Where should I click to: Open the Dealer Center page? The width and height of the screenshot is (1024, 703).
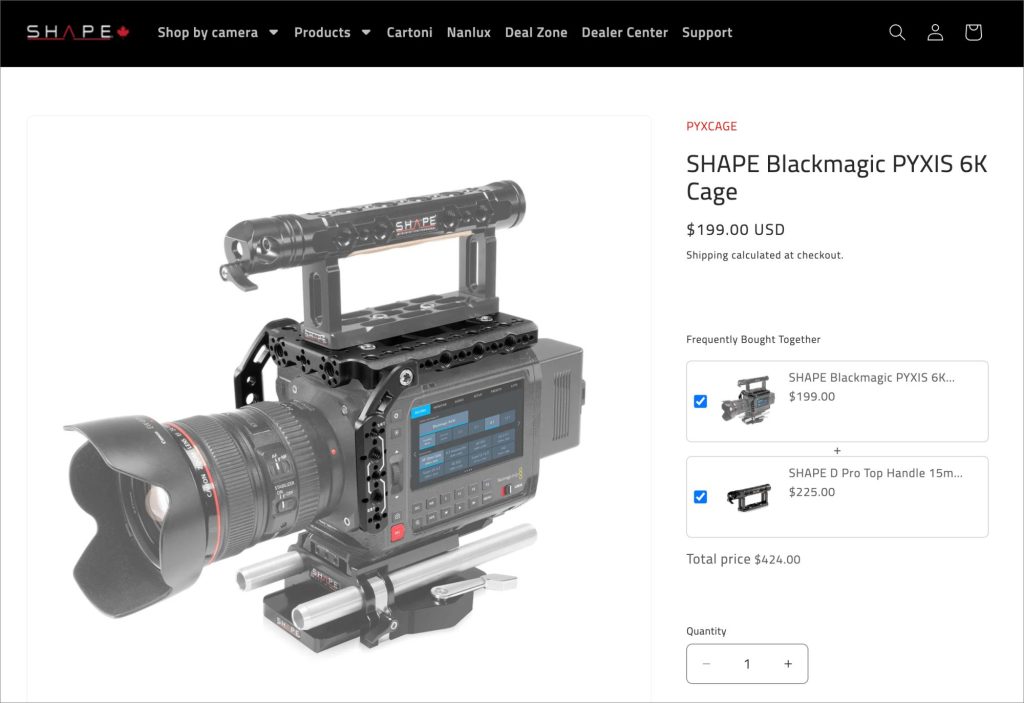[624, 32]
